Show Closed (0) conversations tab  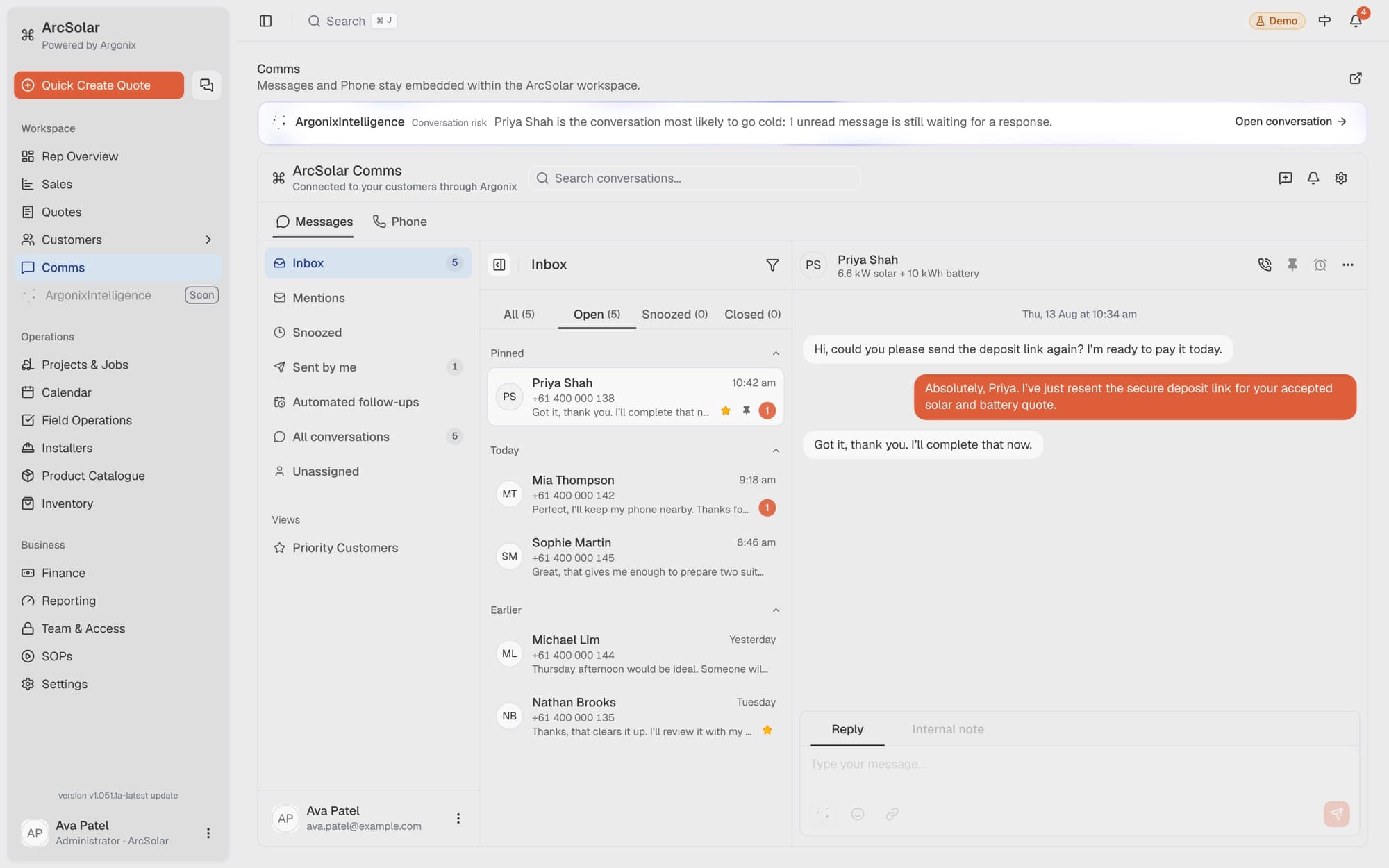[x=752, y=315]
